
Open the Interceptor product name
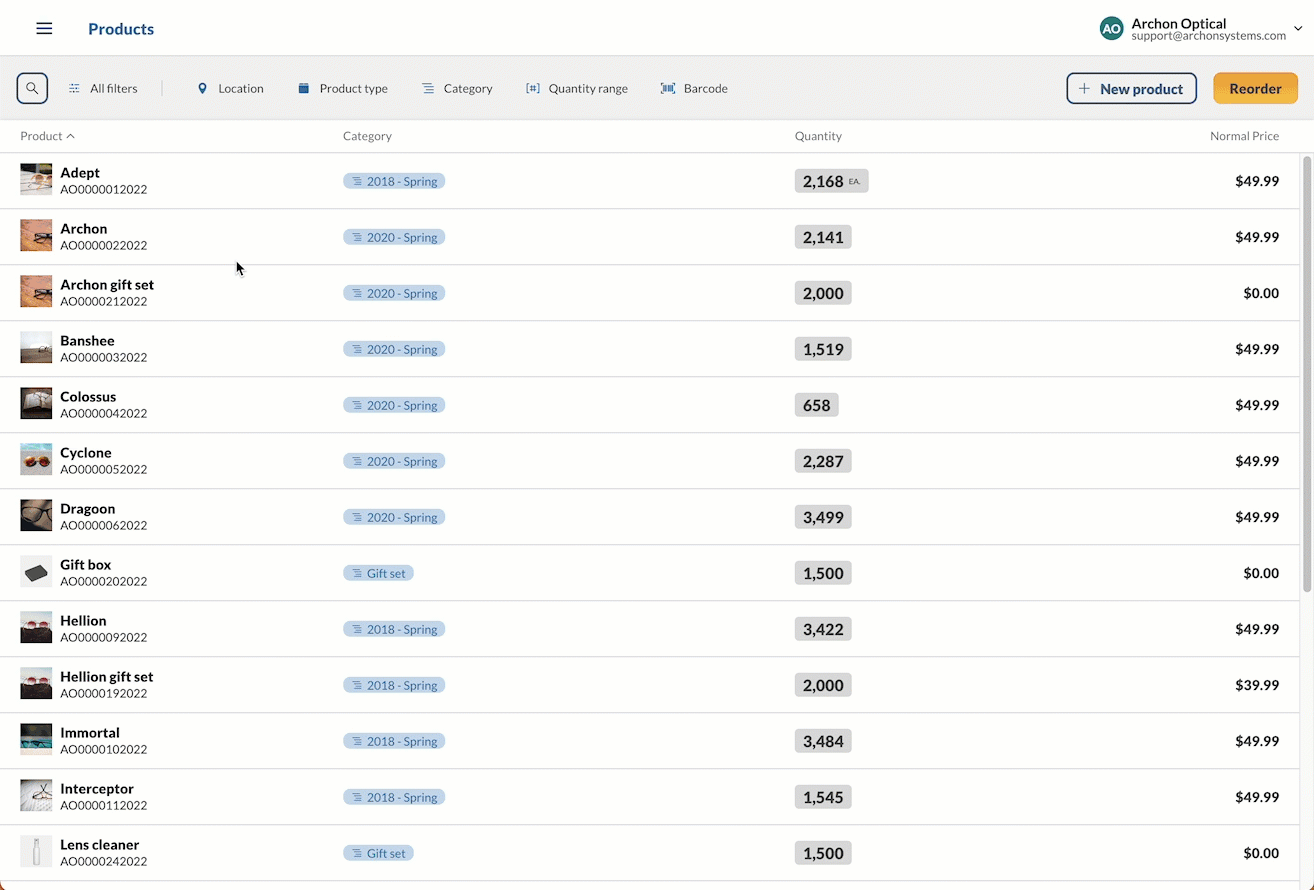pos(97,789)
